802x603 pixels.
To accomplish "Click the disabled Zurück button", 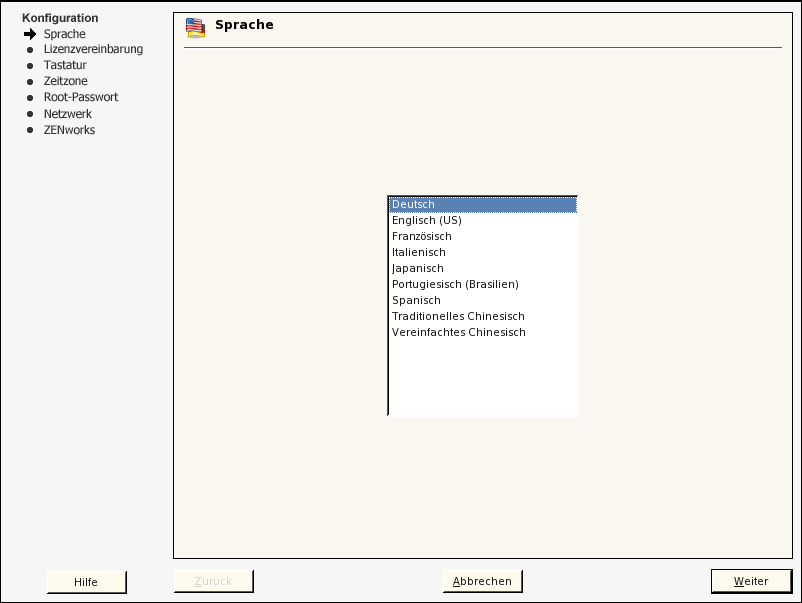I will 213,582.
